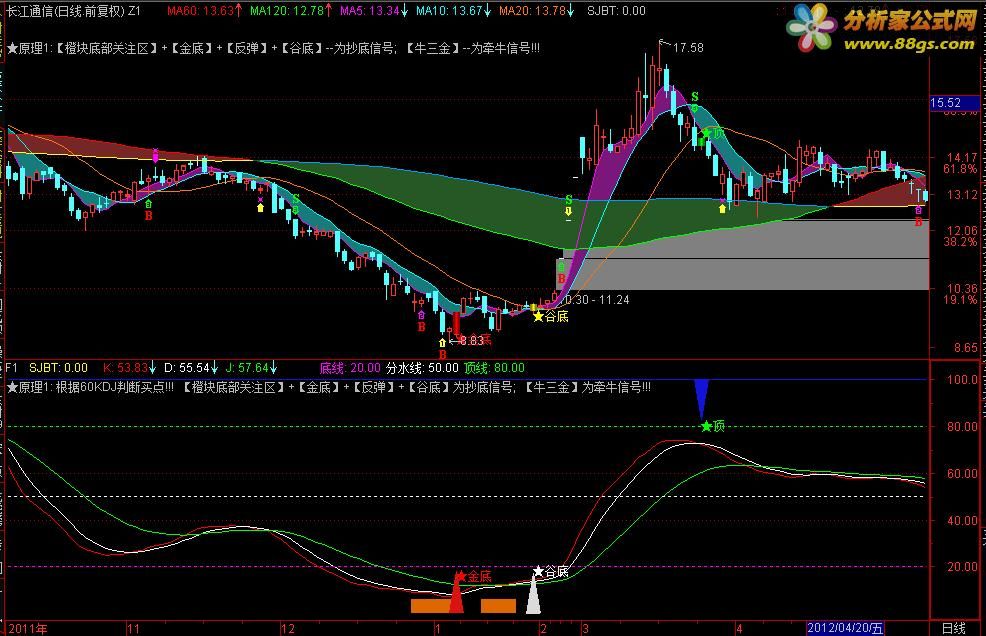
Task: Click the 17.58 high price label
Action: pos(688,48)
